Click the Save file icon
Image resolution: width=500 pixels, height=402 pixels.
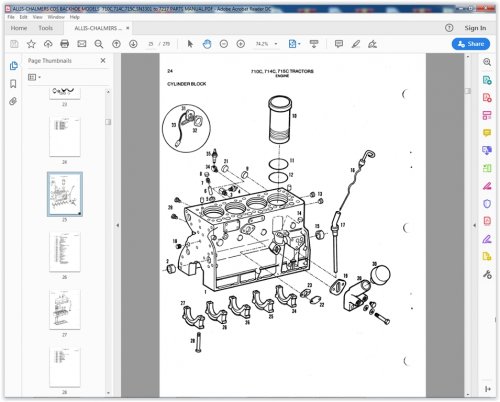pos(14,44)
